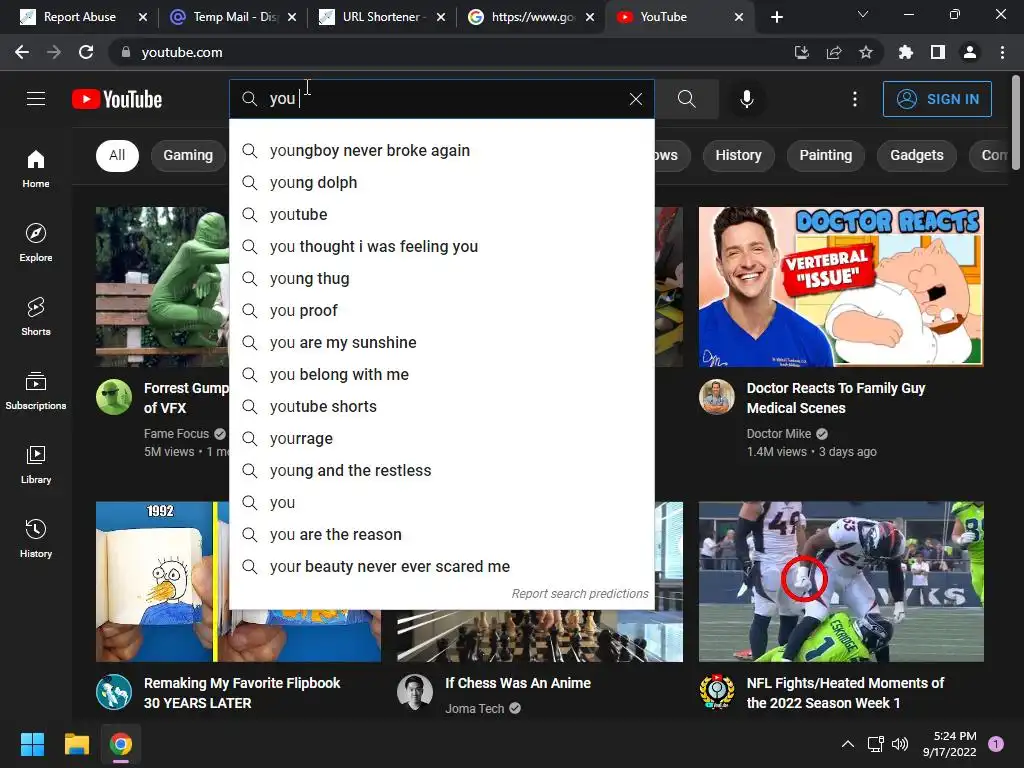Toggle the browser side panel icon

coord(938,52)
